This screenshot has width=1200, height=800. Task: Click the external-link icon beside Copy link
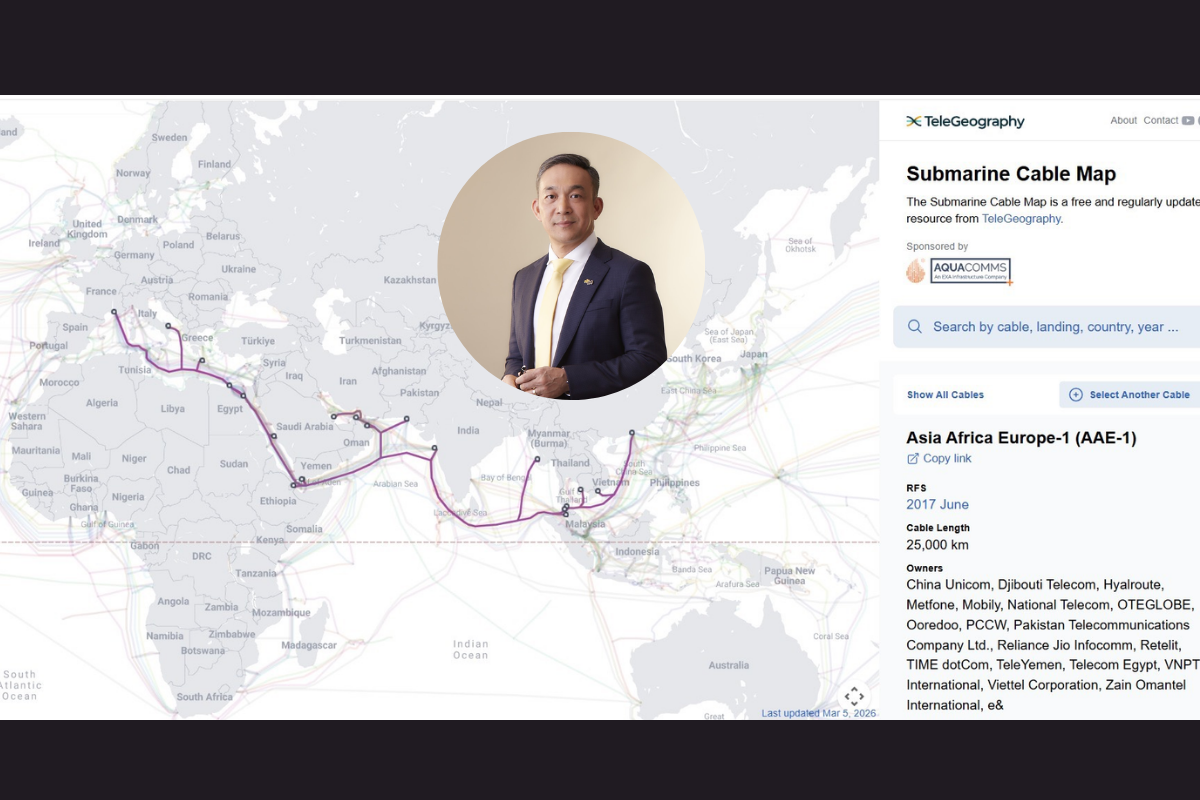(x=912, y=459)
